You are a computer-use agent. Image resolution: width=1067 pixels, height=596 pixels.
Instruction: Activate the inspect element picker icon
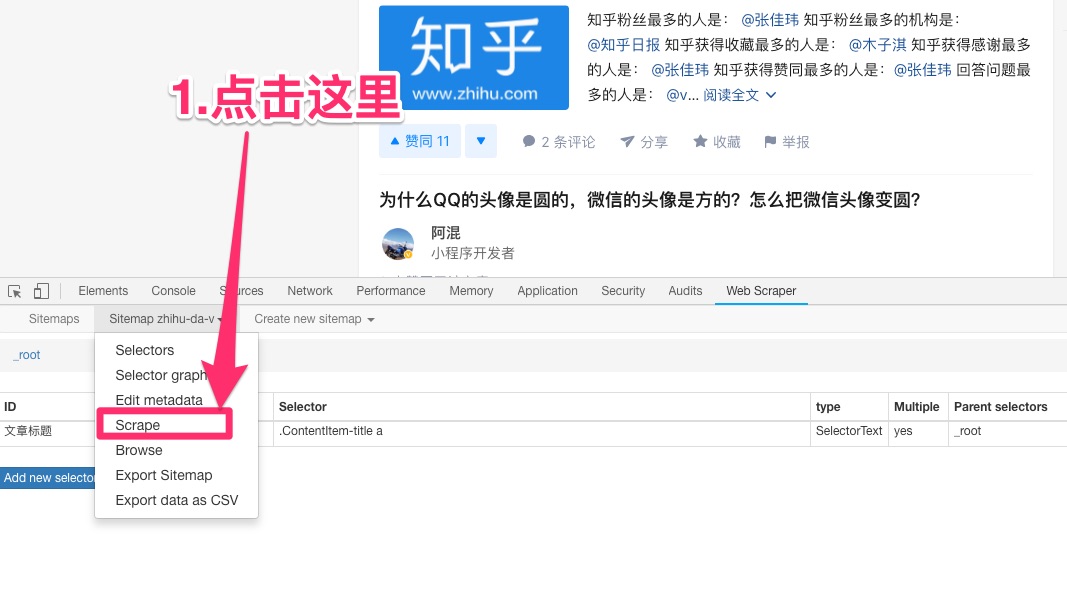pyautogui.click(x=14, y=291)
